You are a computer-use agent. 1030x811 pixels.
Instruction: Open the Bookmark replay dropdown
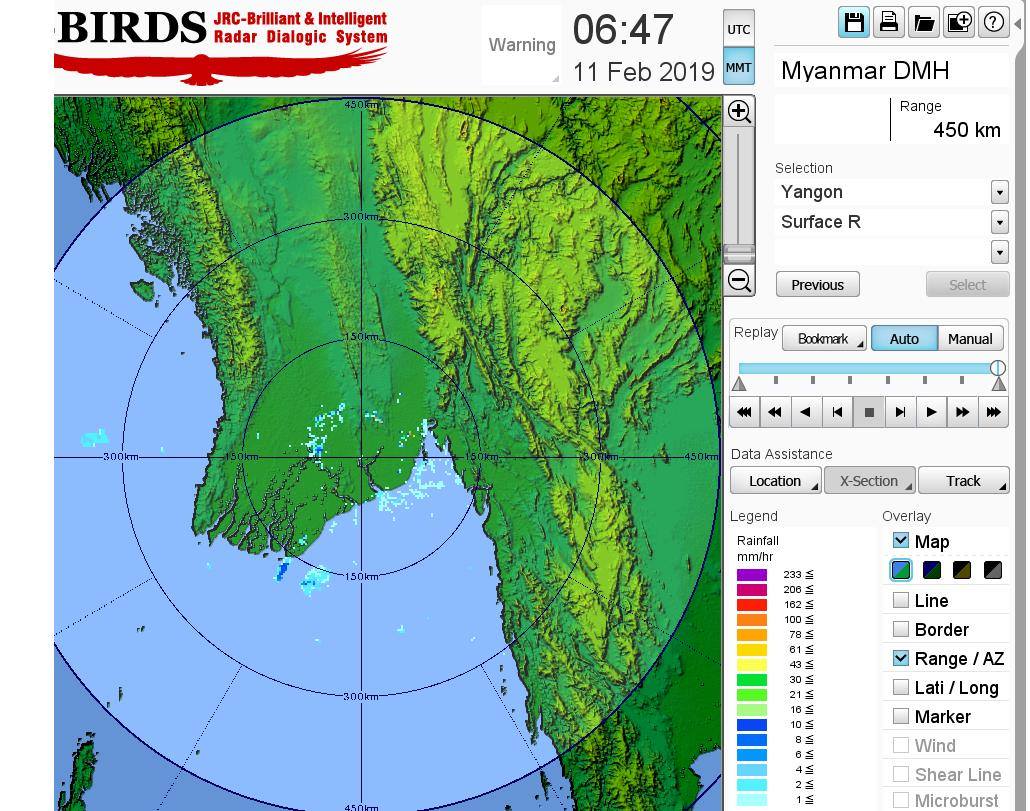pyautogui.click(x=824, y=339)
